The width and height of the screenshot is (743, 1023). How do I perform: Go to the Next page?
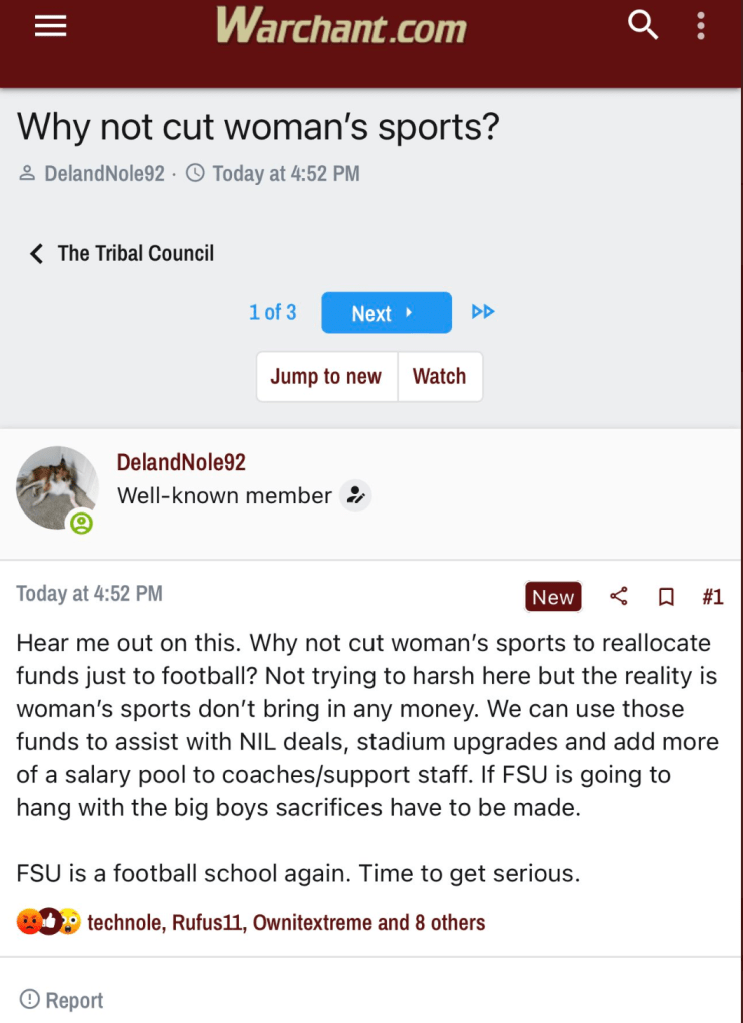click(385, 313)
